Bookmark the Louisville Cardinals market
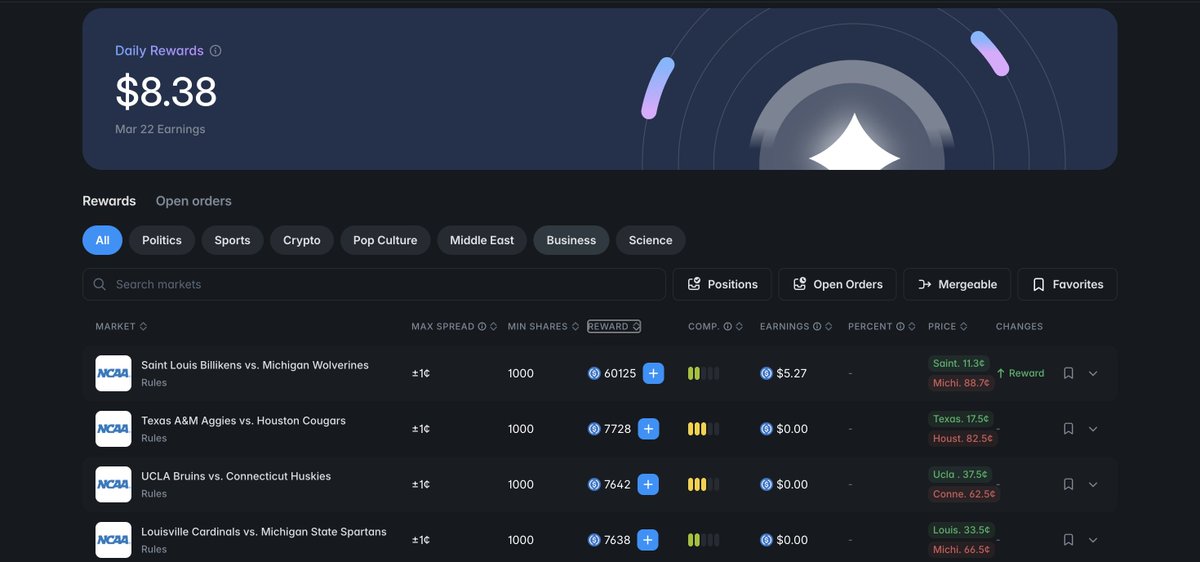The height and width of the screenshot is (562, 1200). [x=1068, y=540]
